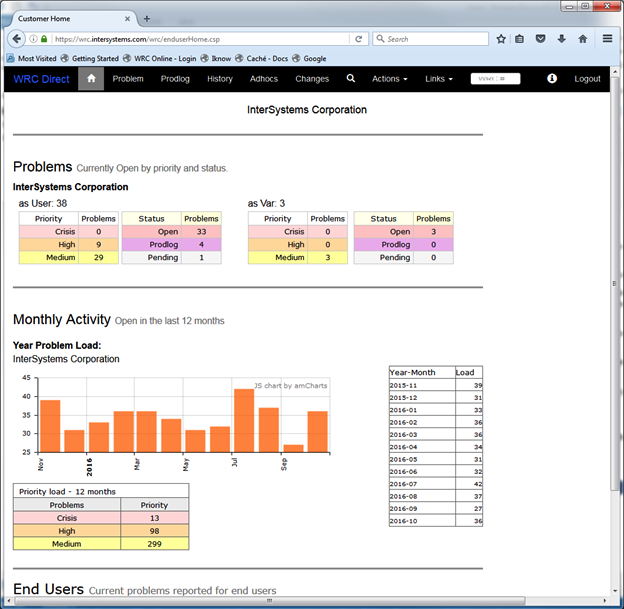Expand the Actions dropdown menu
The width and height of the screenshot is (624, 609).
(x=390, y=79)
